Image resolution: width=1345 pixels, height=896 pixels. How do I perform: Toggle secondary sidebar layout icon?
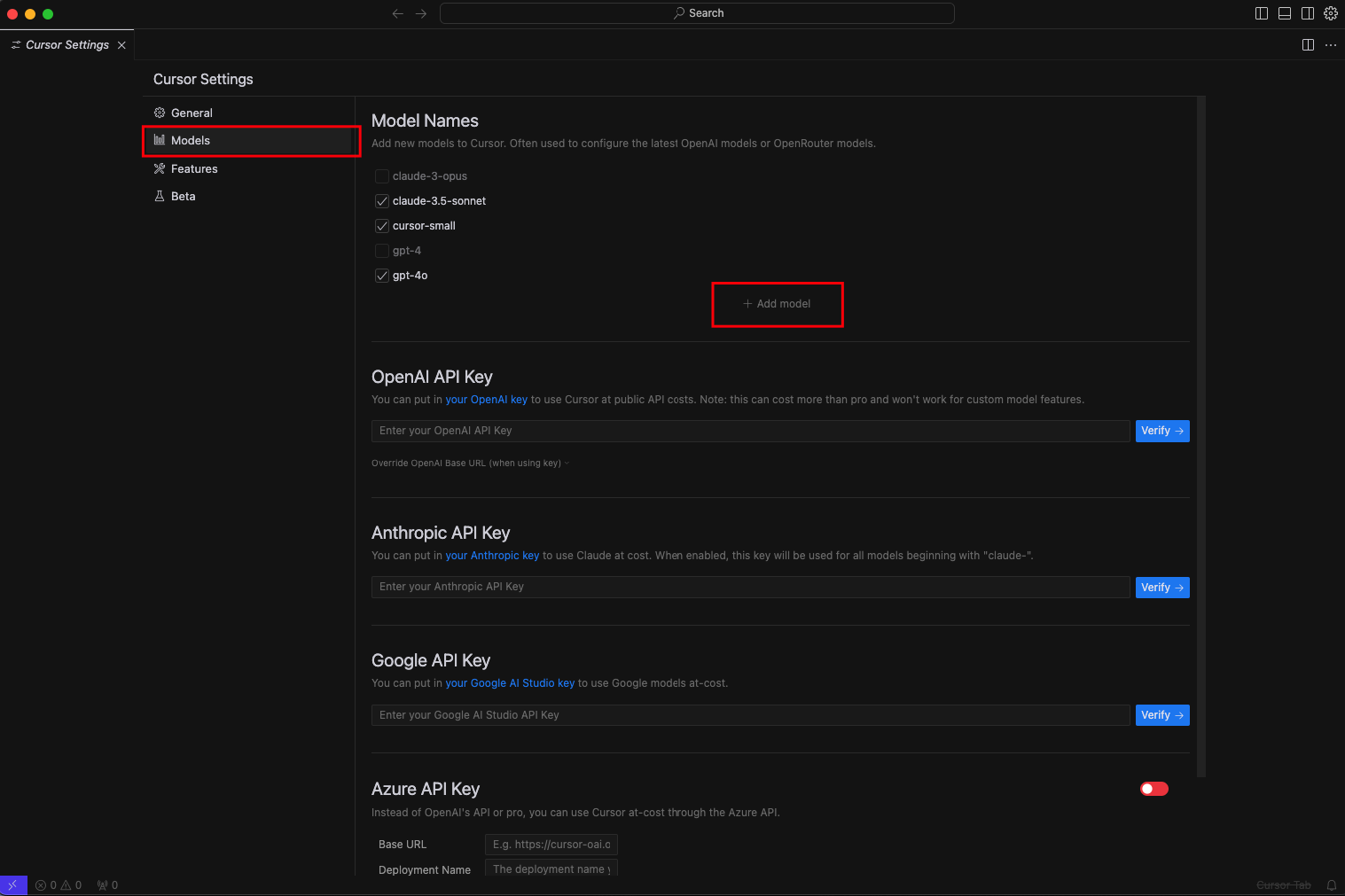pyautogui.click(x=1308, y=13)
